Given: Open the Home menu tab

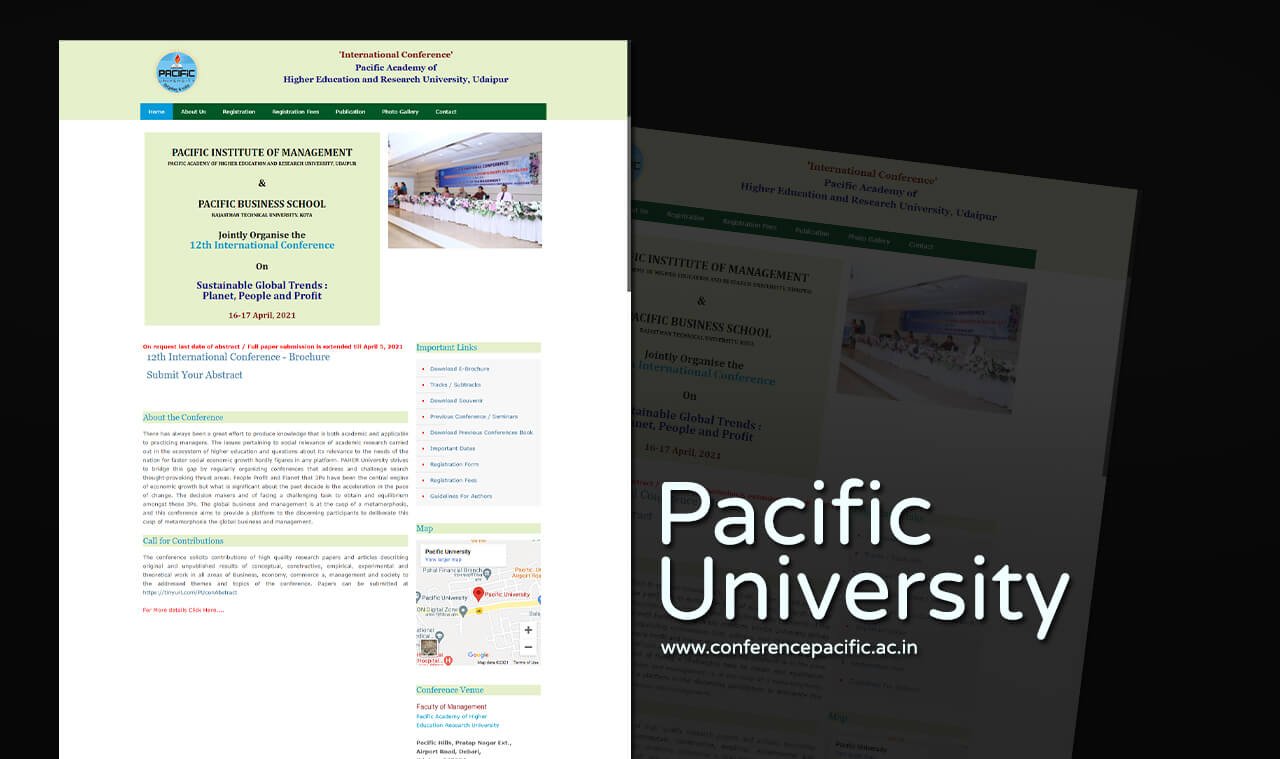Looking at the screenshot, I should pyautogui.click(x=156, y=112).
